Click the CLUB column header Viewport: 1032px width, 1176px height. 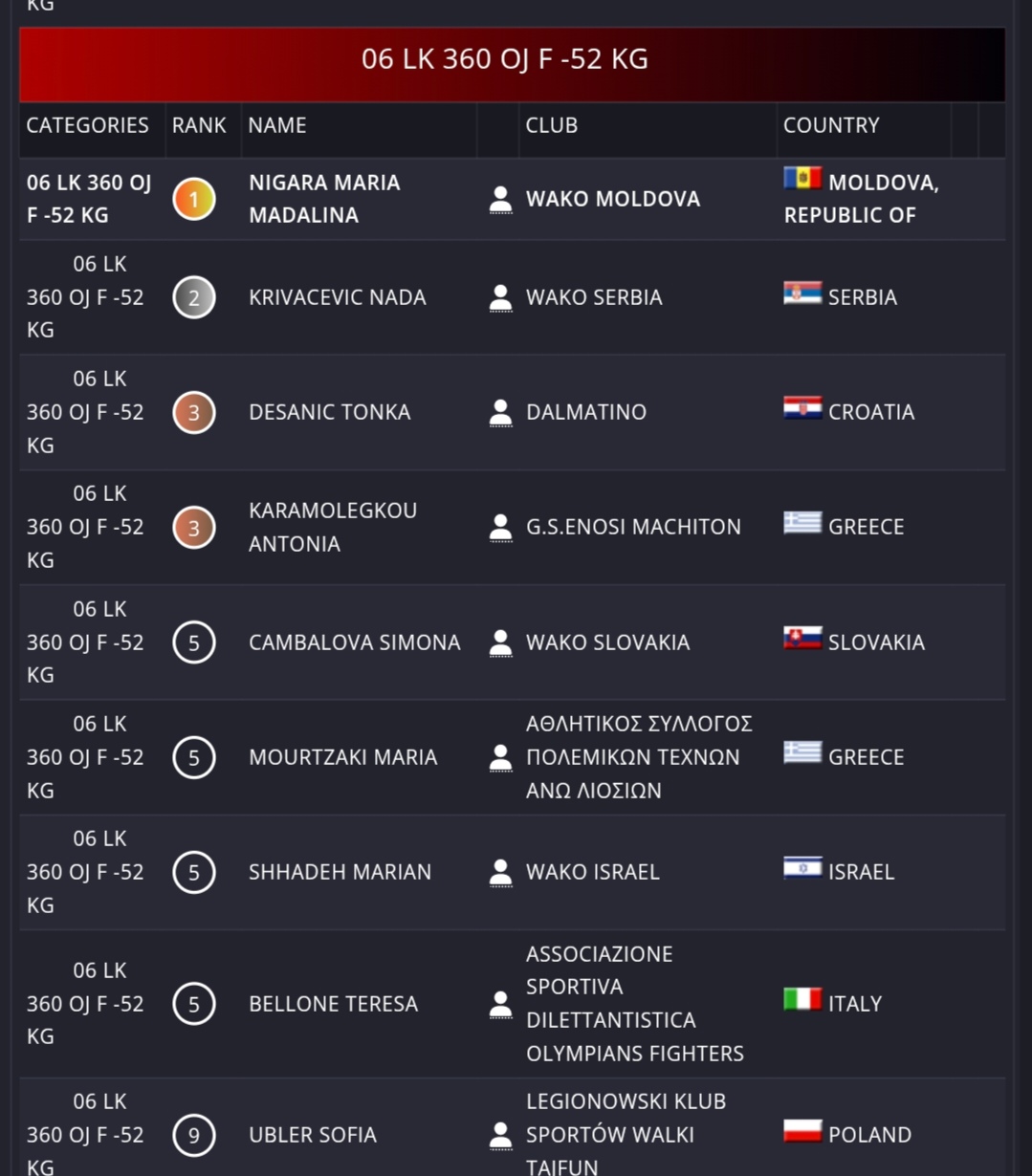pyautogui.click(x=552, y=125)
